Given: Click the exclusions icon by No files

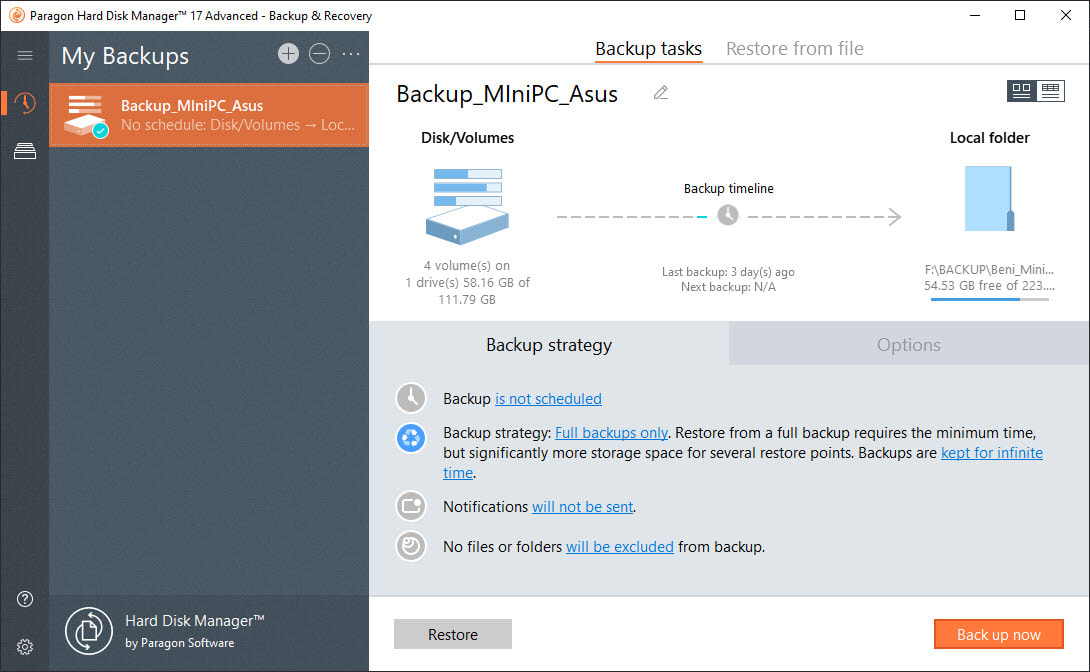Looking at the screenshot, I should point(411,546).
